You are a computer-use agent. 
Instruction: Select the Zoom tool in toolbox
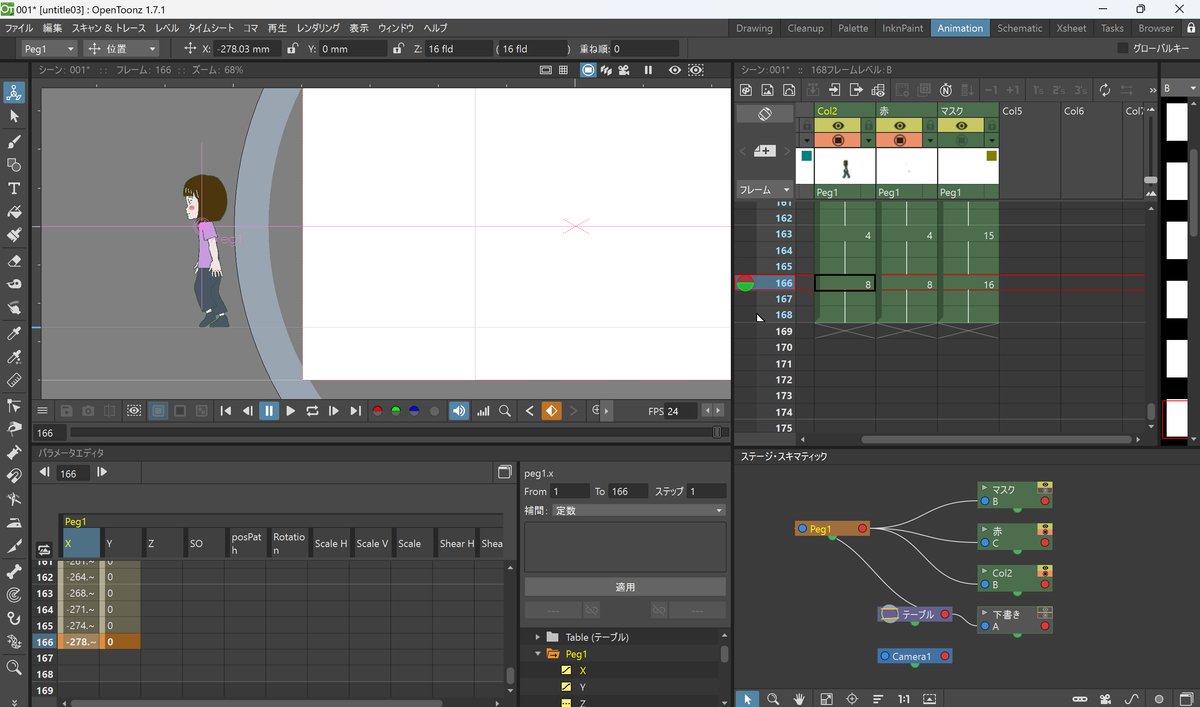tap(14, 667)
